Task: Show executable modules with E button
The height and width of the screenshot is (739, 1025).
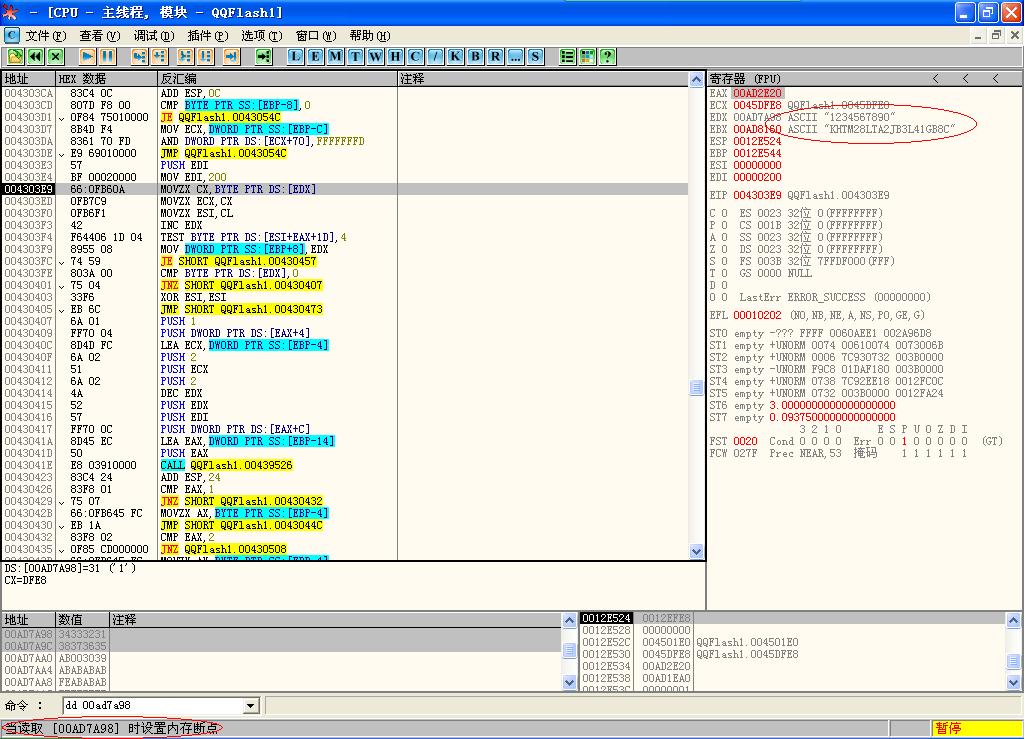Action: coord(315,57)
